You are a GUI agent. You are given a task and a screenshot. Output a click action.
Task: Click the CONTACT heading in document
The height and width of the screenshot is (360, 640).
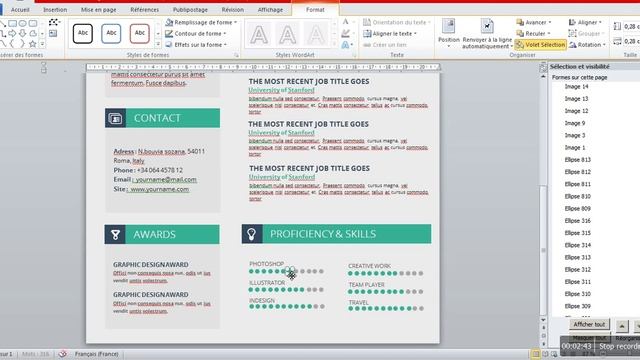[157, 118]
